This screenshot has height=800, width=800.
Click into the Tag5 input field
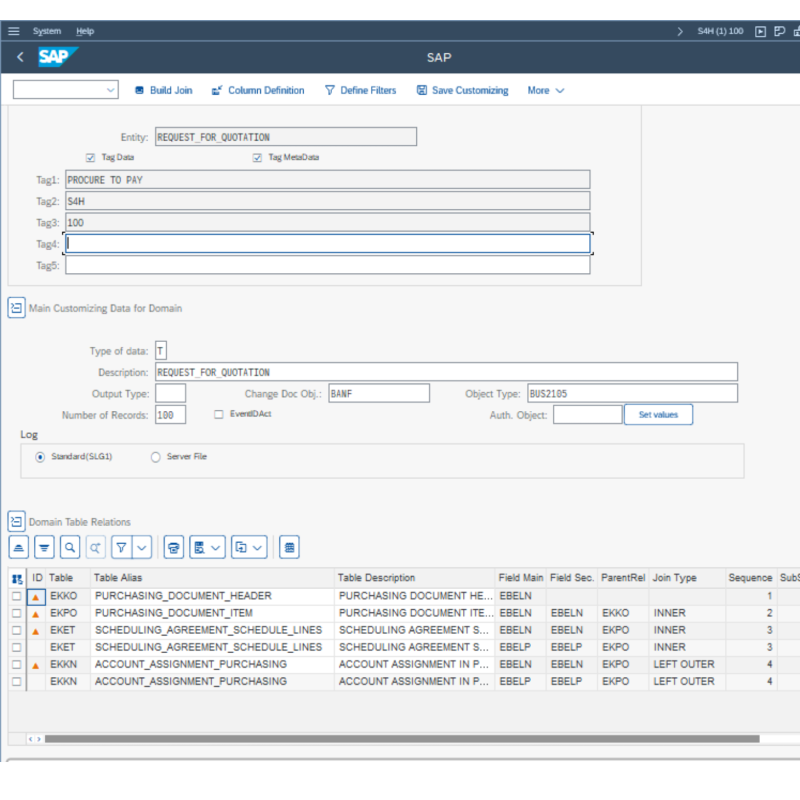(x=327, y=266)
